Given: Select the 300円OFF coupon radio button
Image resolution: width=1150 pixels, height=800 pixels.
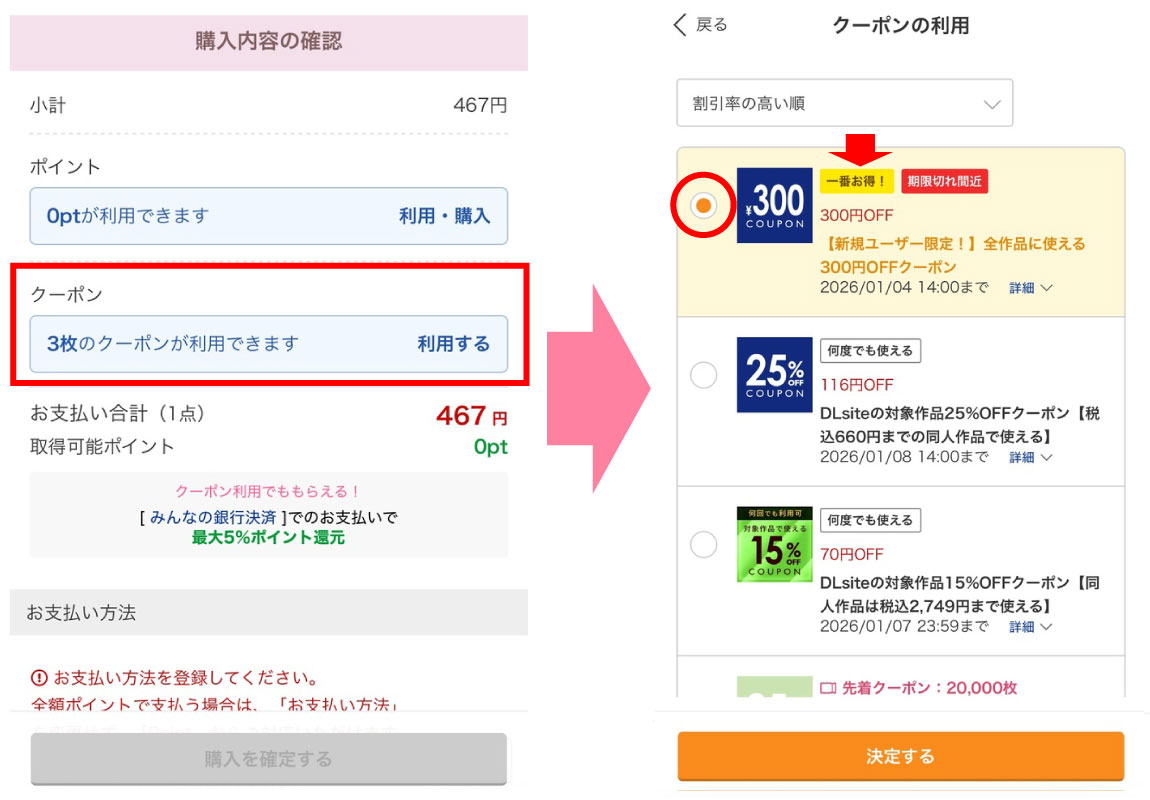Looking at the screenshot, I should pos(703,205).
